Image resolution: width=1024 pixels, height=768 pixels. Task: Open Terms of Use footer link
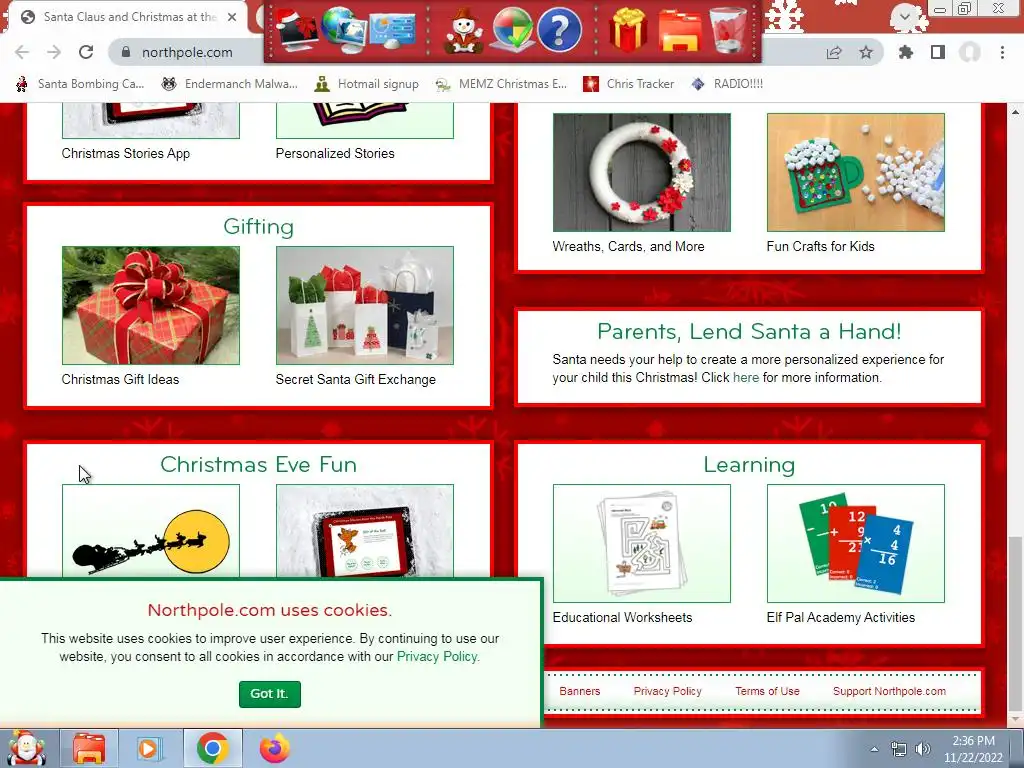767,691
